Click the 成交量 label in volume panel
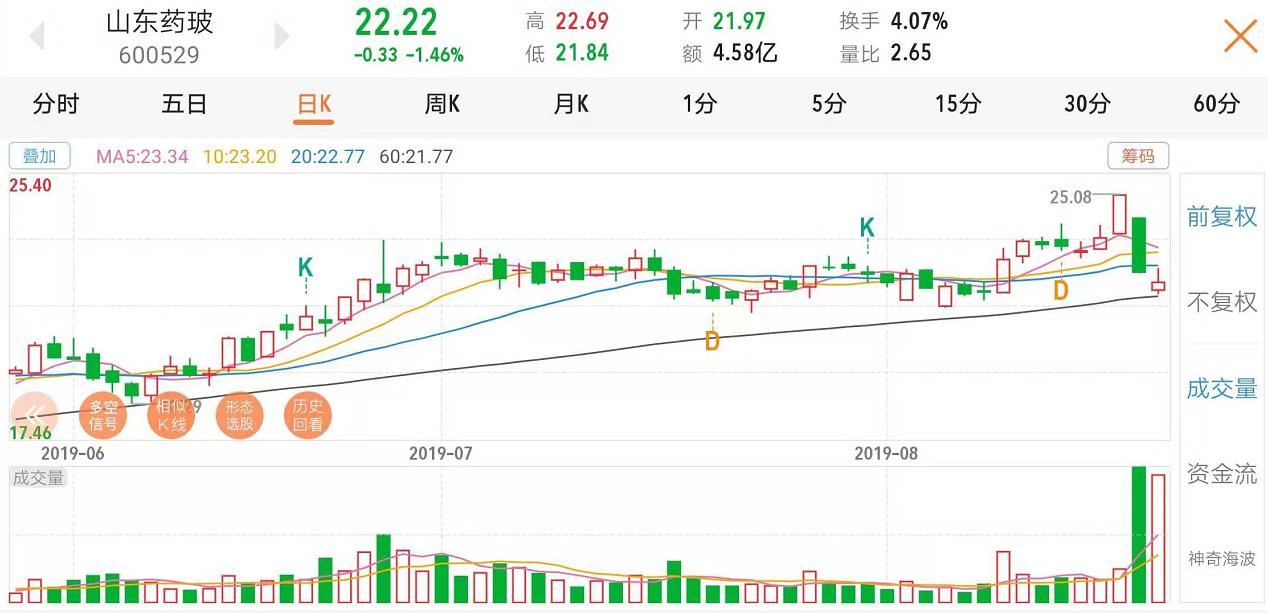The height and width of the screenshot is (613, 1268). (x=38, y=478)
